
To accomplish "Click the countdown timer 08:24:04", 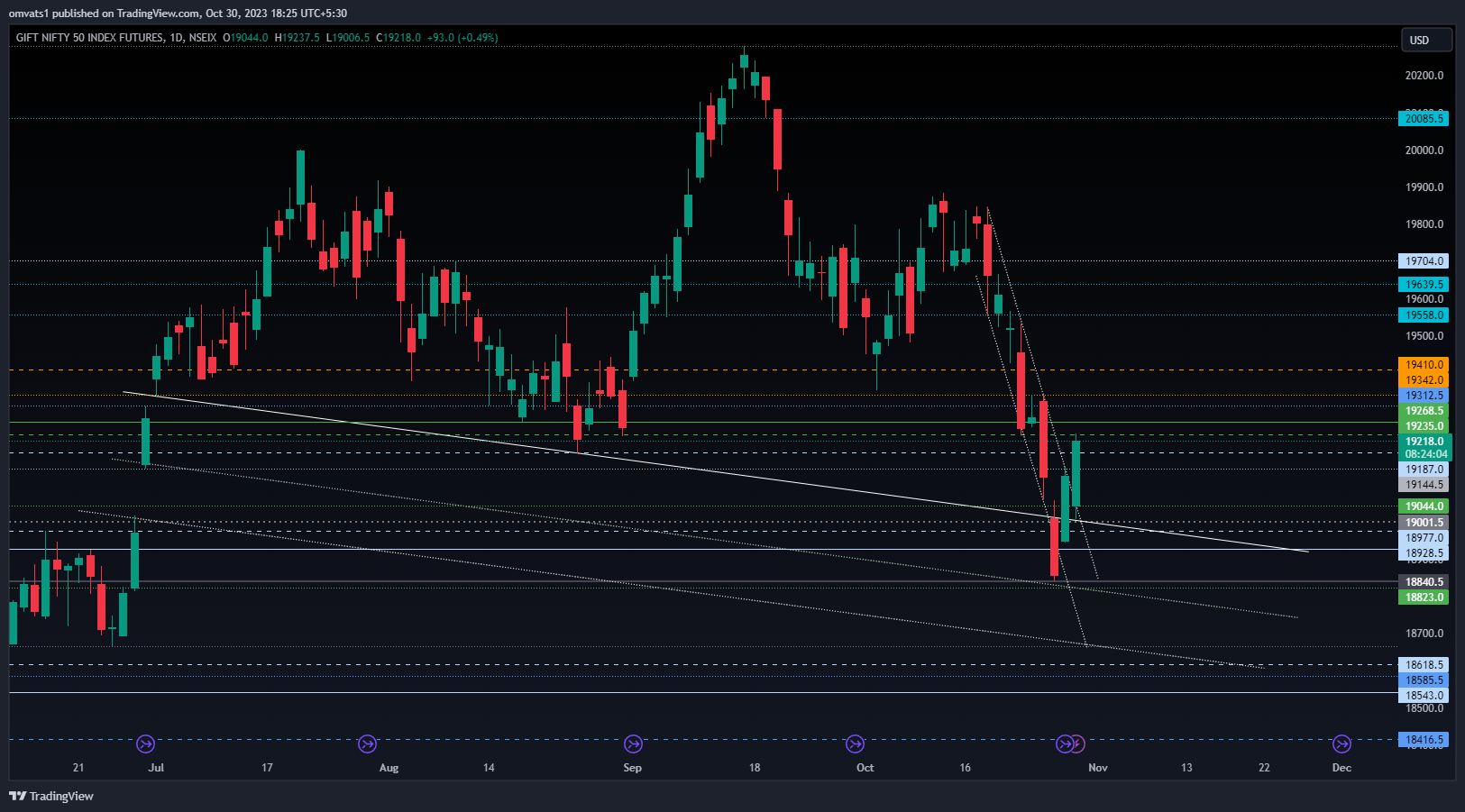I will [1424, 454].
